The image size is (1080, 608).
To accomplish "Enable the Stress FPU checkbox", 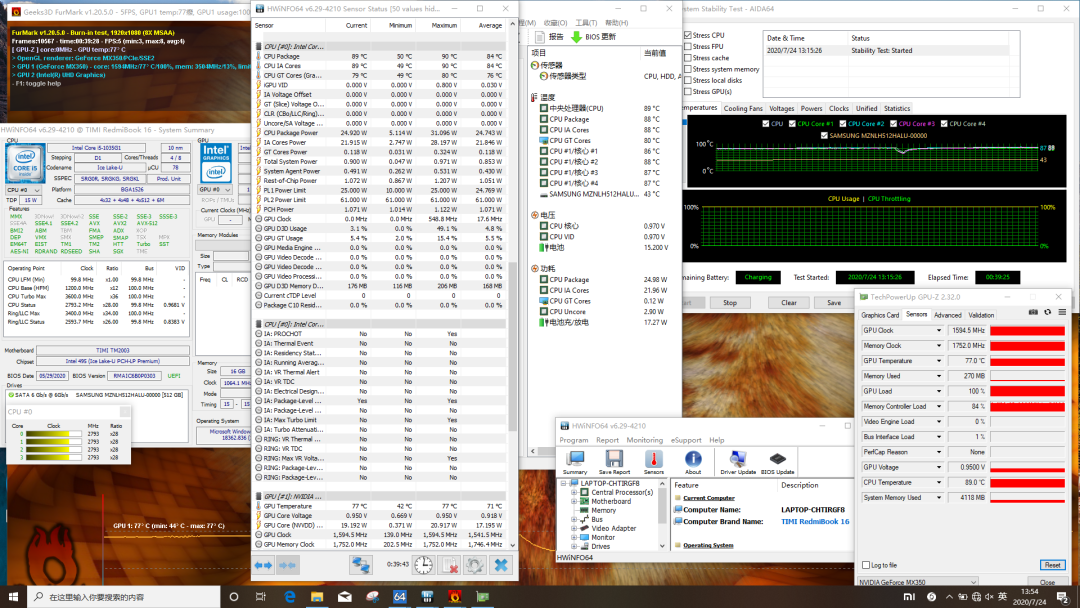I will pyautogui.click(x=688, y=46).
